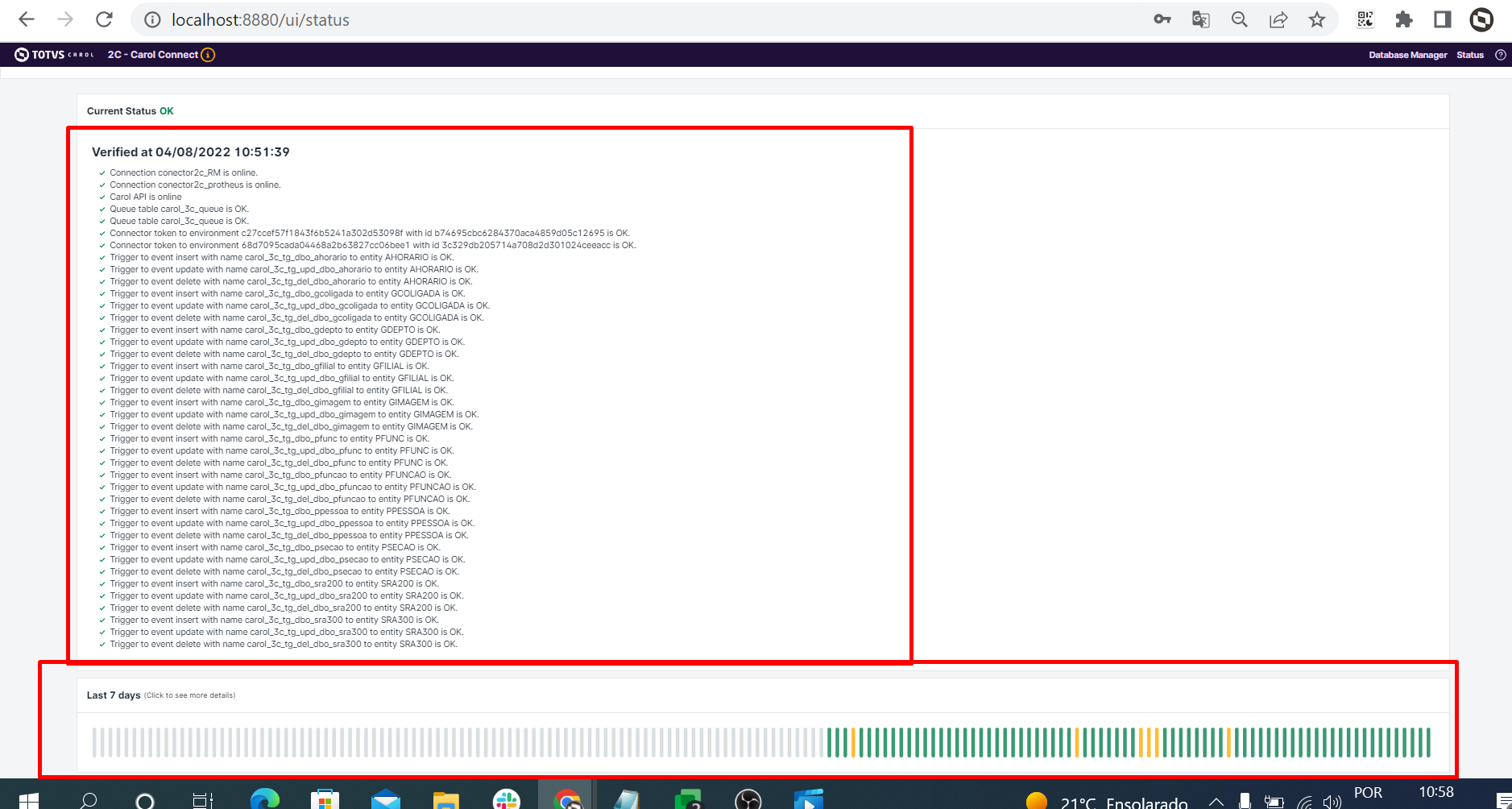Screen dimensions: 1512x809
Task: Select the connector token line starting c27ccef57f
Action: 370,233
